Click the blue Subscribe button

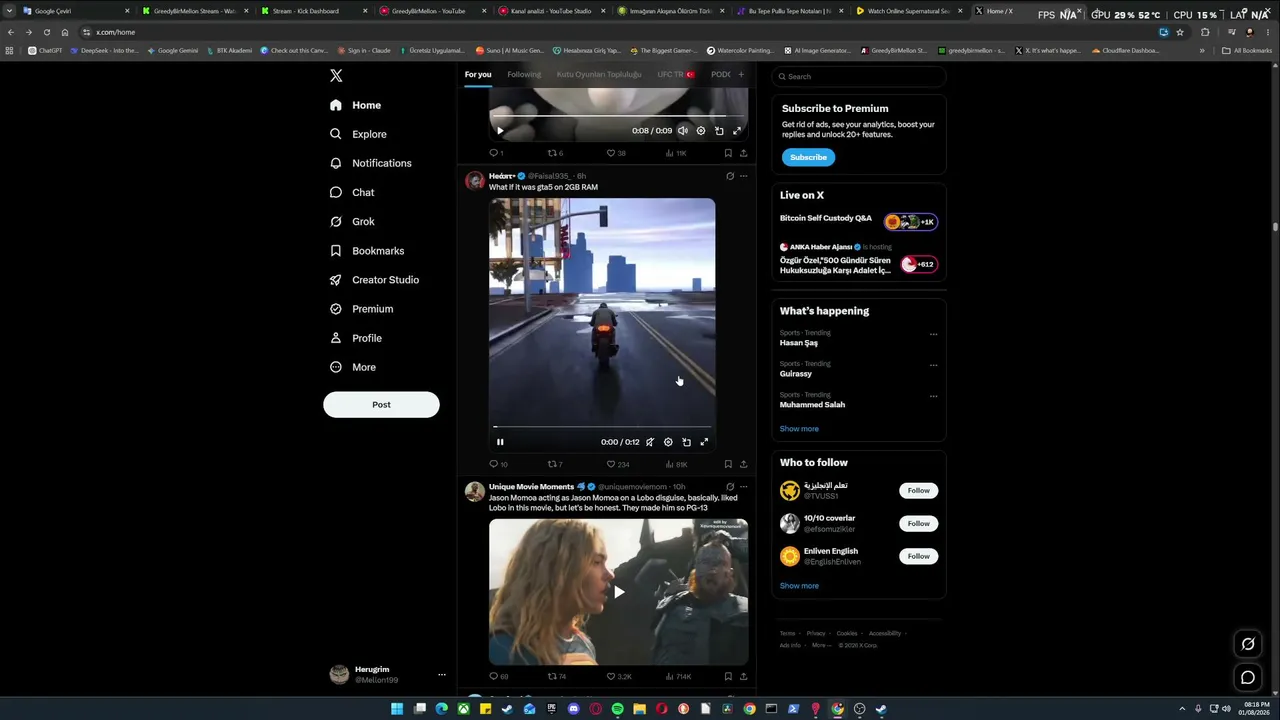pyautogui.click(x=808, y=157)
